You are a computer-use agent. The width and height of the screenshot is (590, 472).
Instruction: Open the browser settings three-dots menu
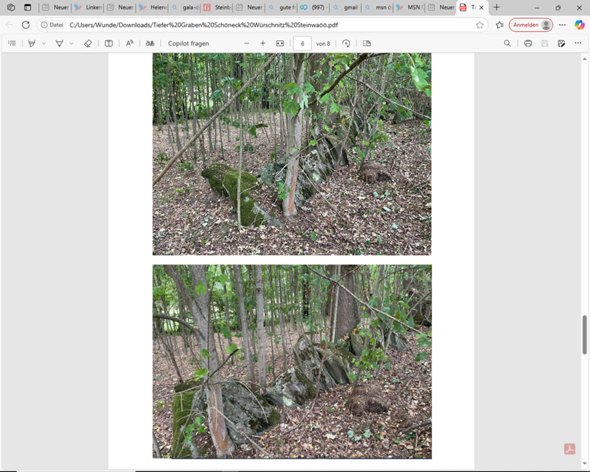point(562,25)
